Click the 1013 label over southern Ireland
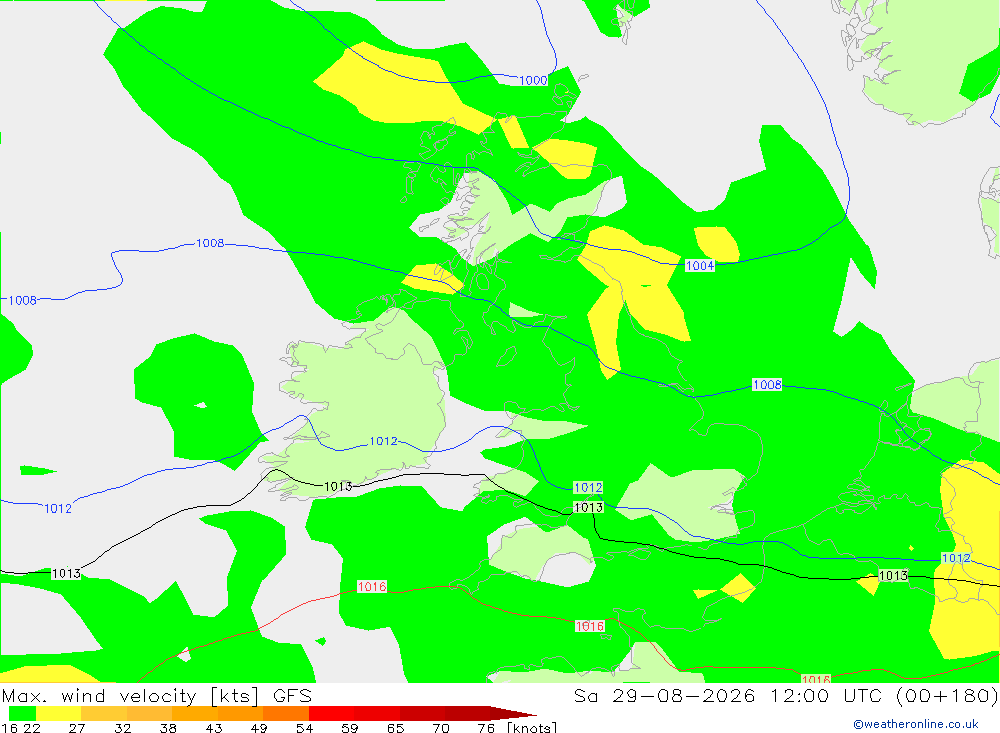 [338, 487]
